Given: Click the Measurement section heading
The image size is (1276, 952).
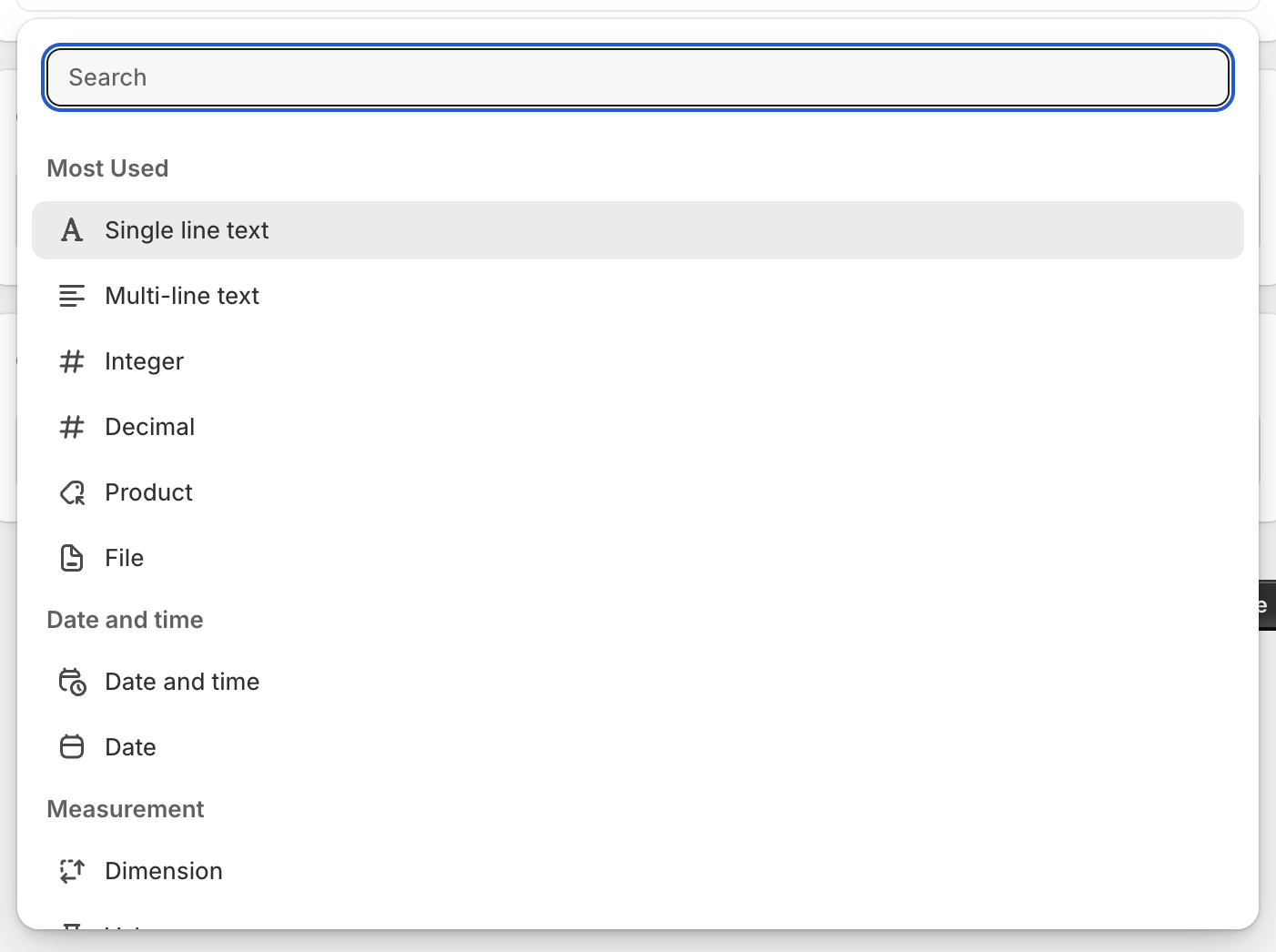Looking at the screenshot, I should pyautogui.click(x=126, y=809).
